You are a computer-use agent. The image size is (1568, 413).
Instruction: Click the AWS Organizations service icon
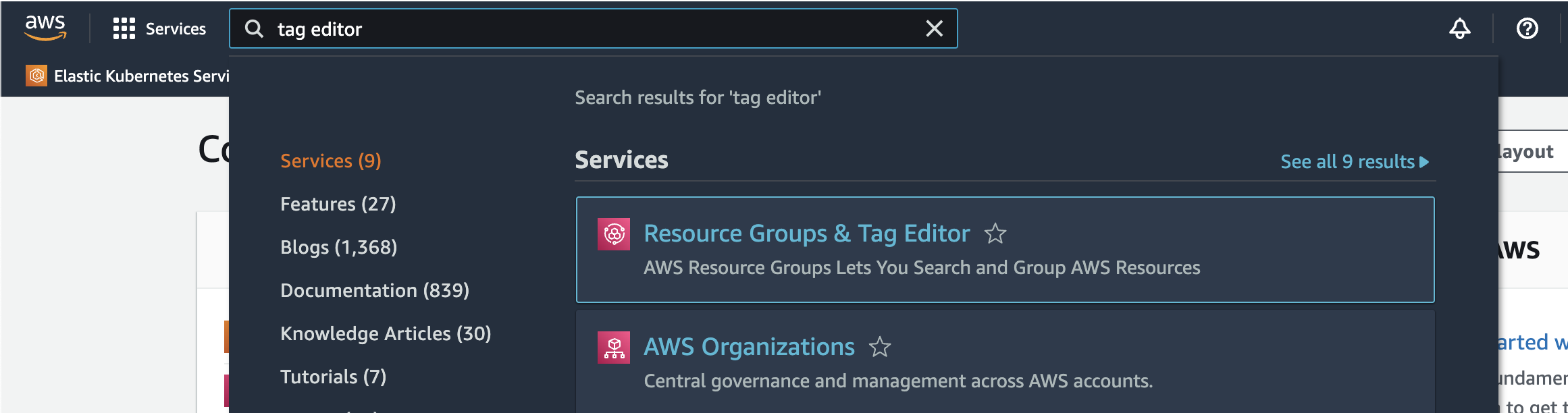click(614, 347)
